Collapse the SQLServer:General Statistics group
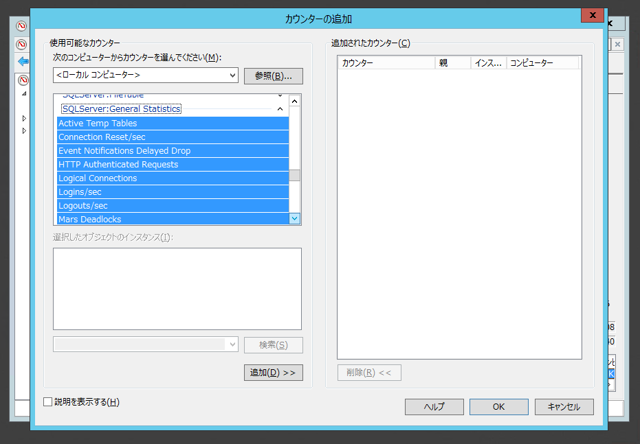This screenshot has height=444, width=640. tap(280, 109)
